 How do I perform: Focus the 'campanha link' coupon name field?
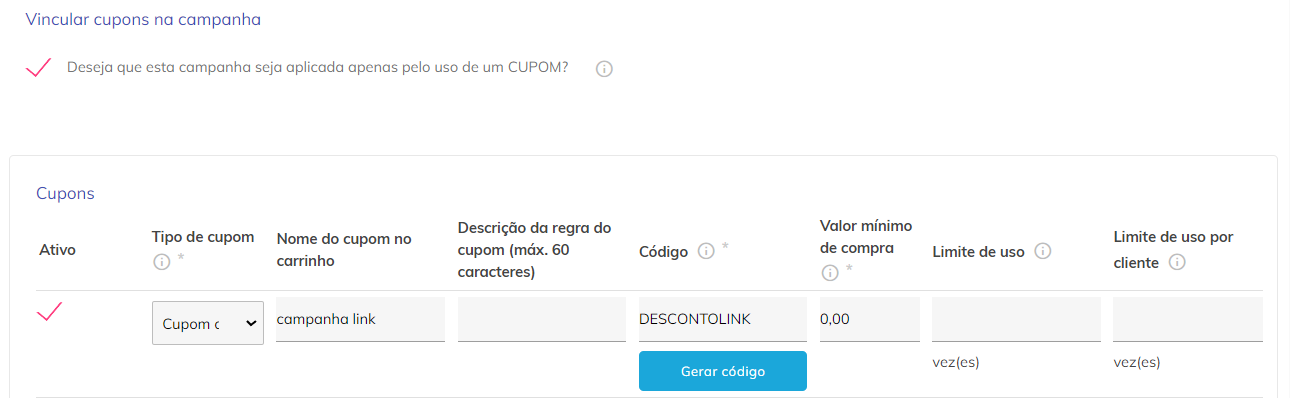(x=360, y=319)
